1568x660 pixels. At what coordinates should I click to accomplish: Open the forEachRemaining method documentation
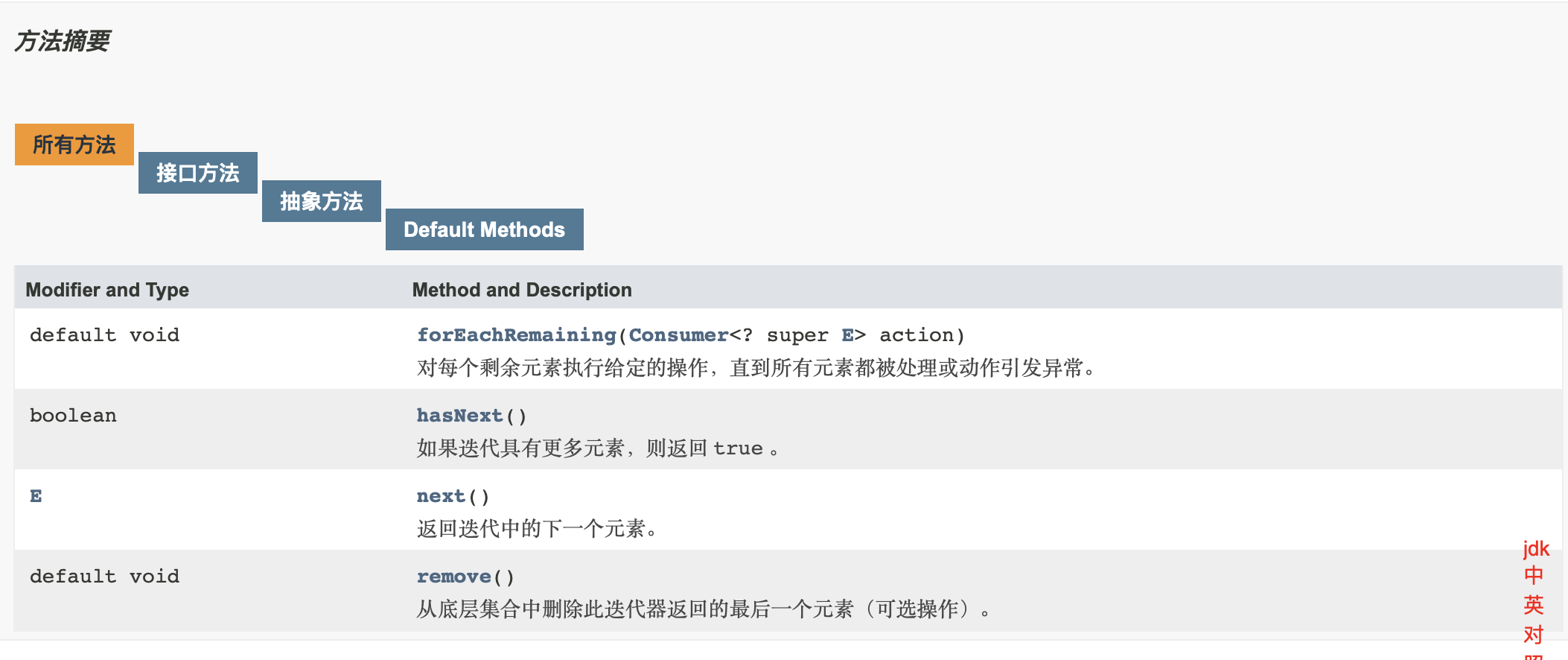point(516,334)
